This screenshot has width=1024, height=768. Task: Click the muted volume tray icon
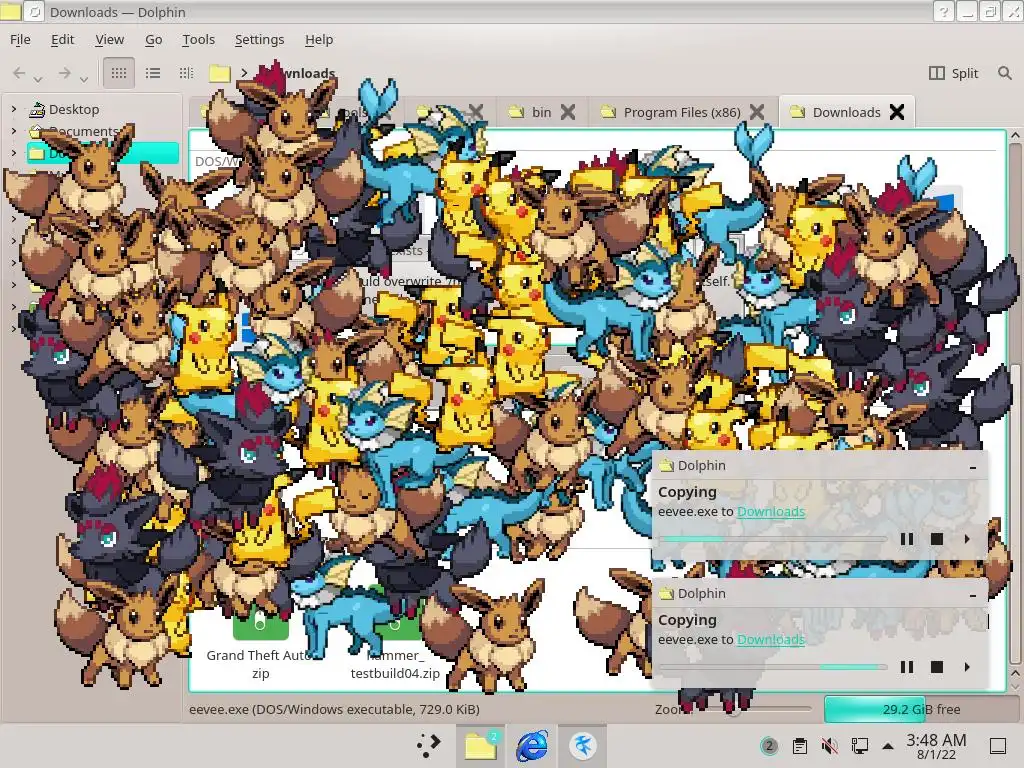pyautogui.click(x=829, y=746)
